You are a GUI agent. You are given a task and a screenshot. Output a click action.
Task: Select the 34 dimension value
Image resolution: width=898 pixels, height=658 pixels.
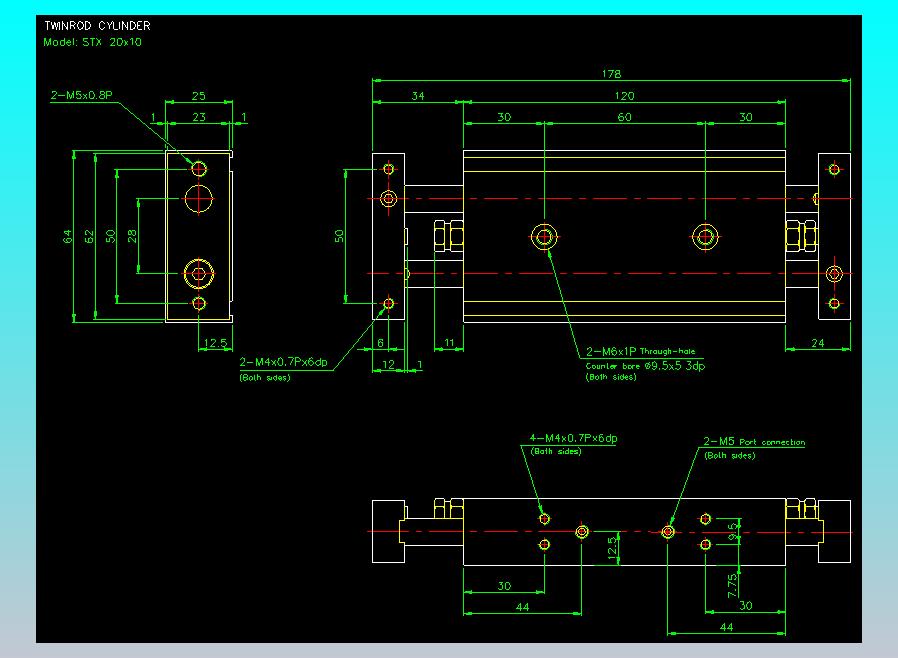point(417,96)
